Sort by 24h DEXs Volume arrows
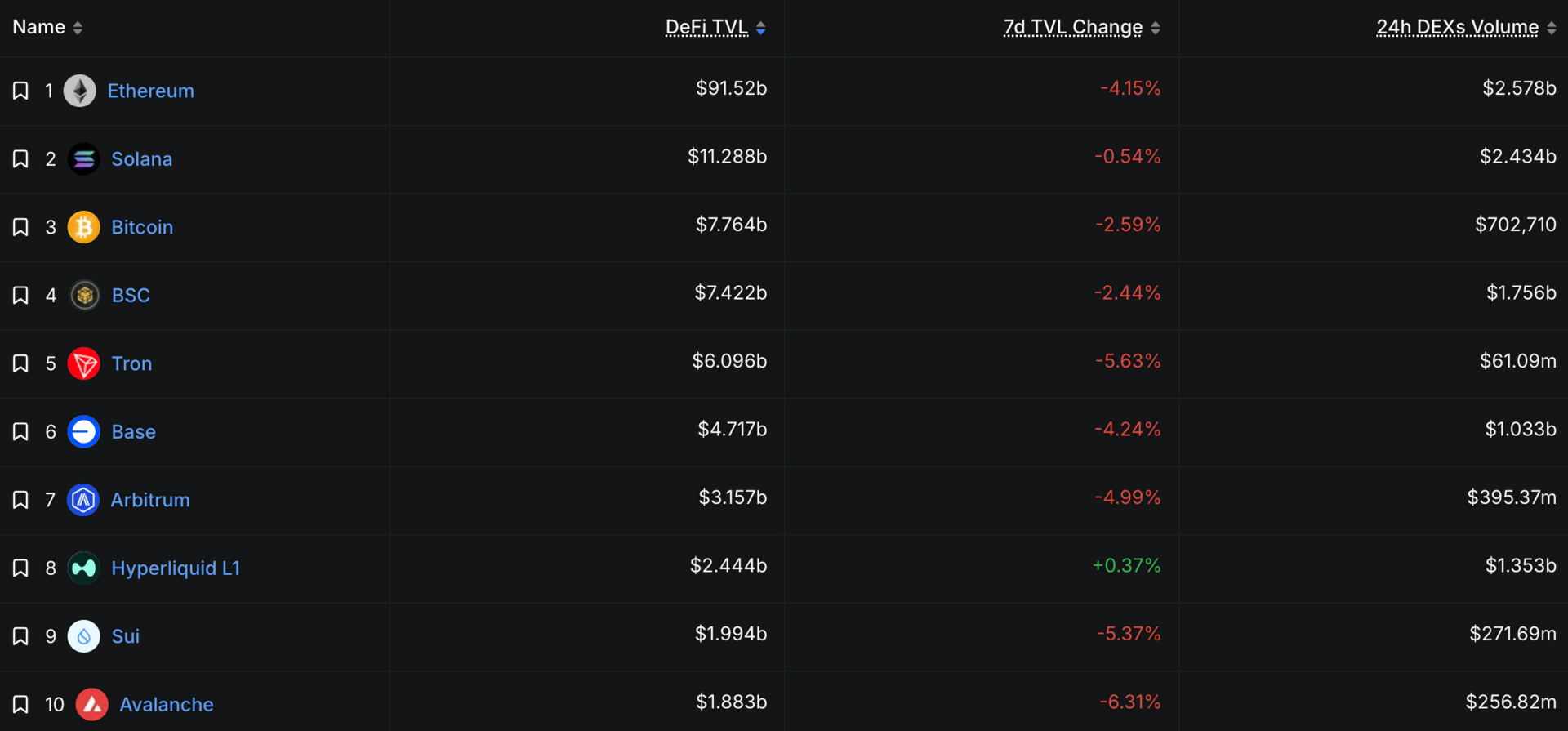1568x731 pixels. pos(1552,28)
